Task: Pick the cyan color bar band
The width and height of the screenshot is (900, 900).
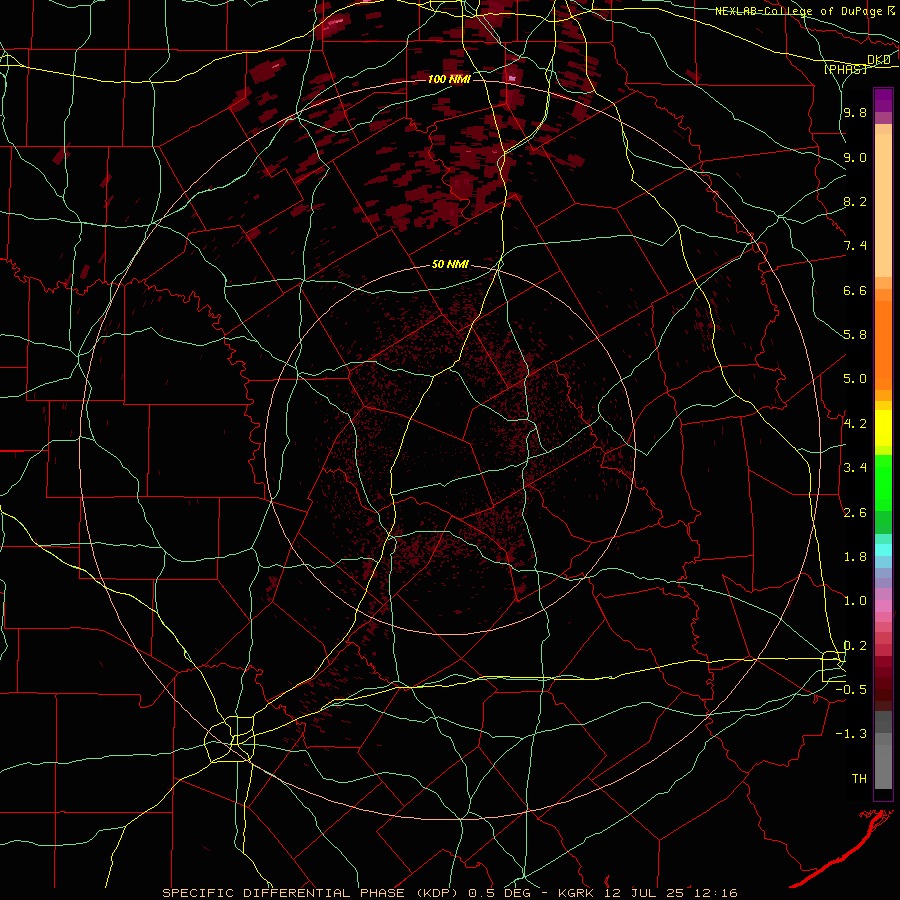Action: pos(883,550)
